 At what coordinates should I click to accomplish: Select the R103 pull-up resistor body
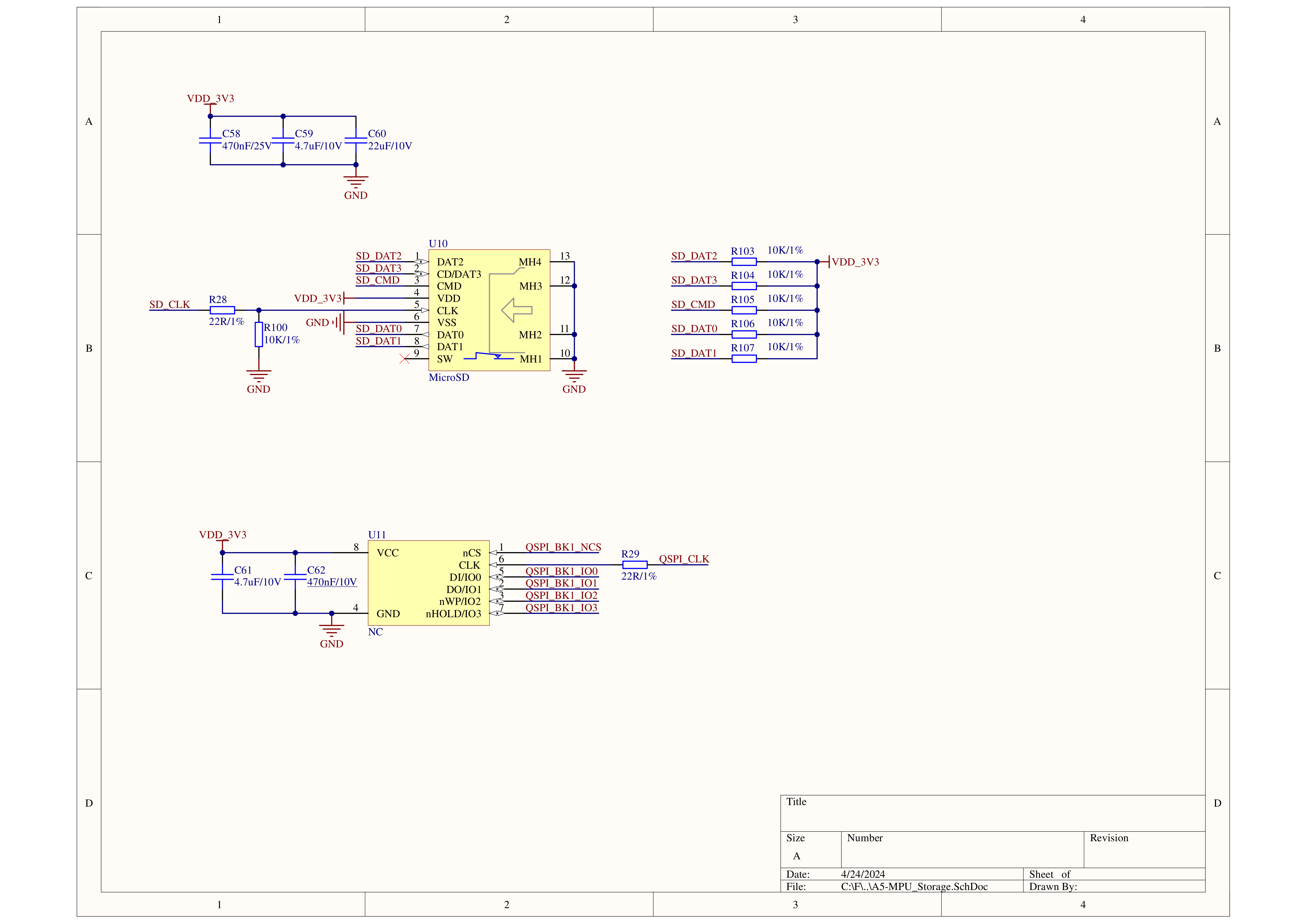pyautogui.click(x=744, y=262)
